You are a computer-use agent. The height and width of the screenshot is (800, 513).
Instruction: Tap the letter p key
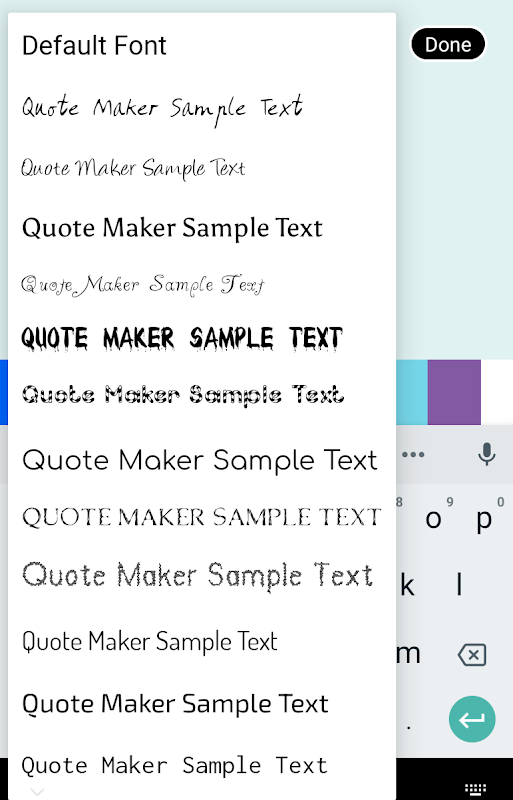coord(483,519)
